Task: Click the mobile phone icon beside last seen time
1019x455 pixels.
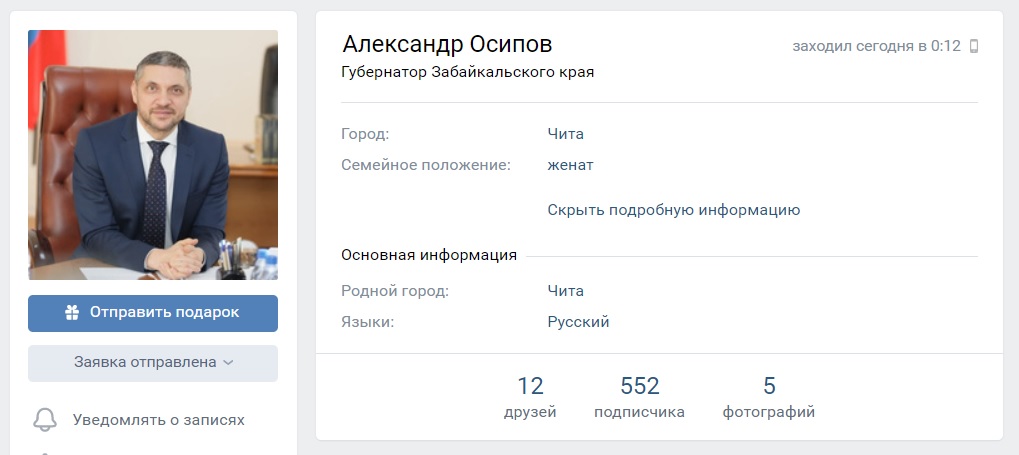Action: click(x=974, y=46)
